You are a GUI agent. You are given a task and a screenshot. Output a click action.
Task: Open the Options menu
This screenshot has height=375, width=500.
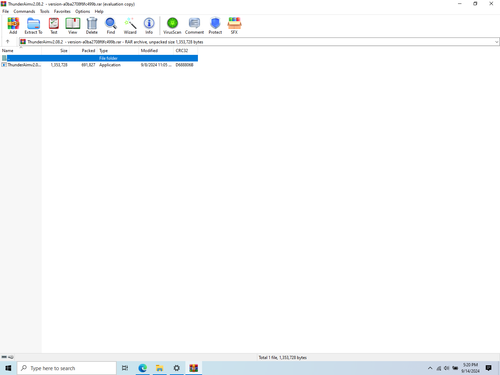coord(83,11)
